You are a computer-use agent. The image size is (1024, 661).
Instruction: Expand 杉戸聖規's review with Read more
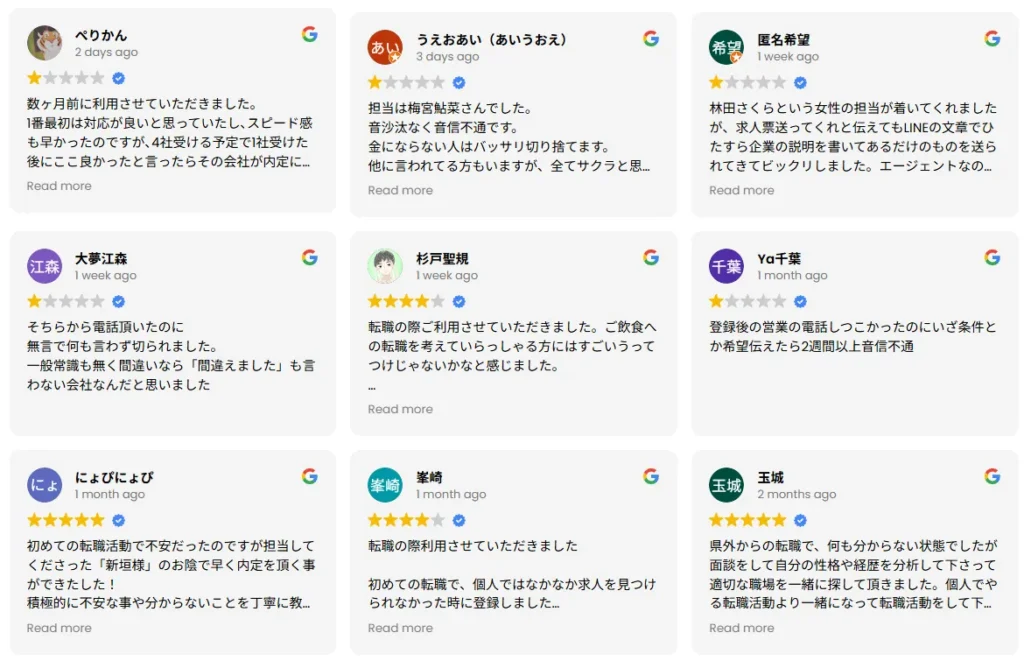pyautogui.click(x=400, y=408)
